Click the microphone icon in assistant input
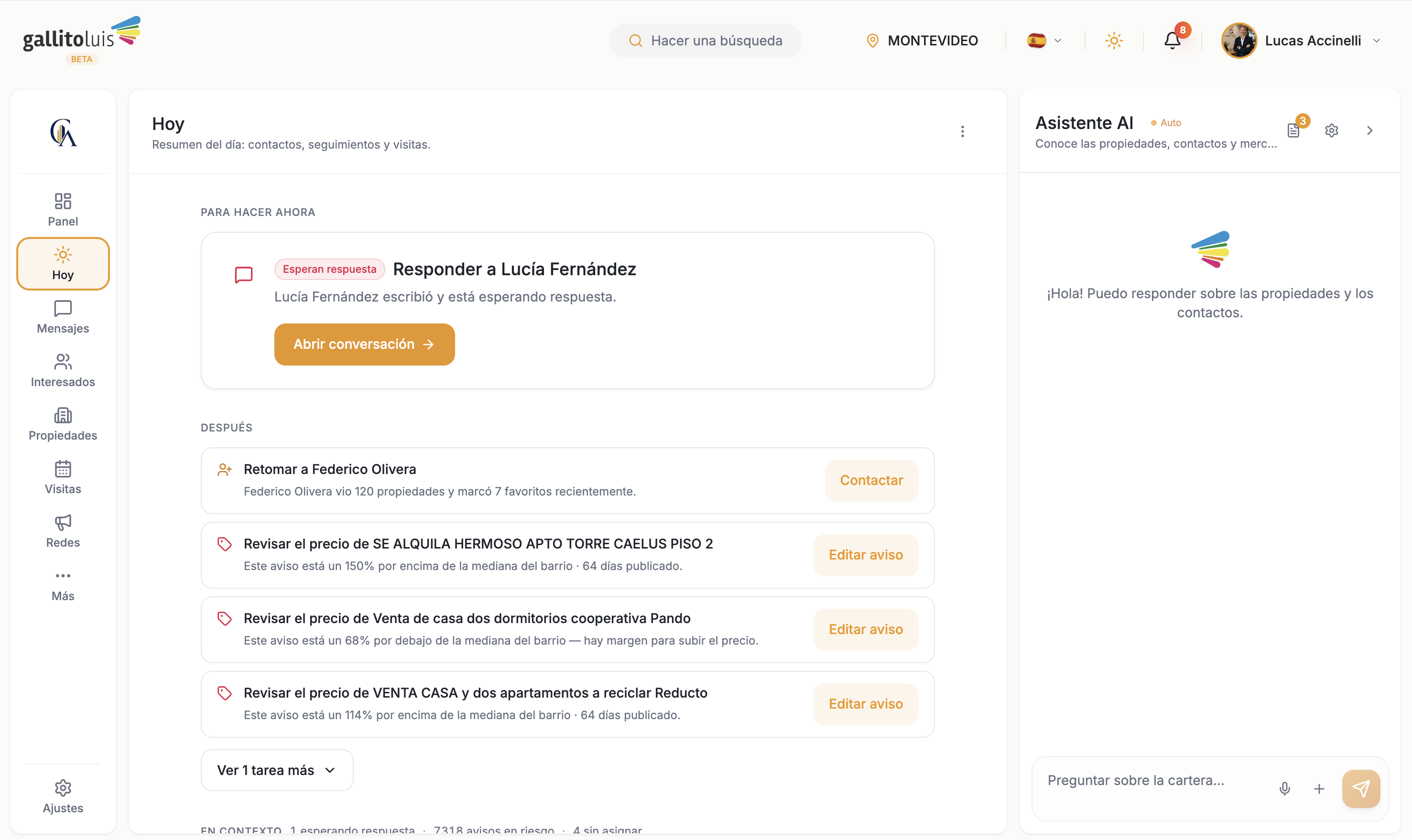Viewport: 1412px width, 840px height. (x=1285, y=788)
